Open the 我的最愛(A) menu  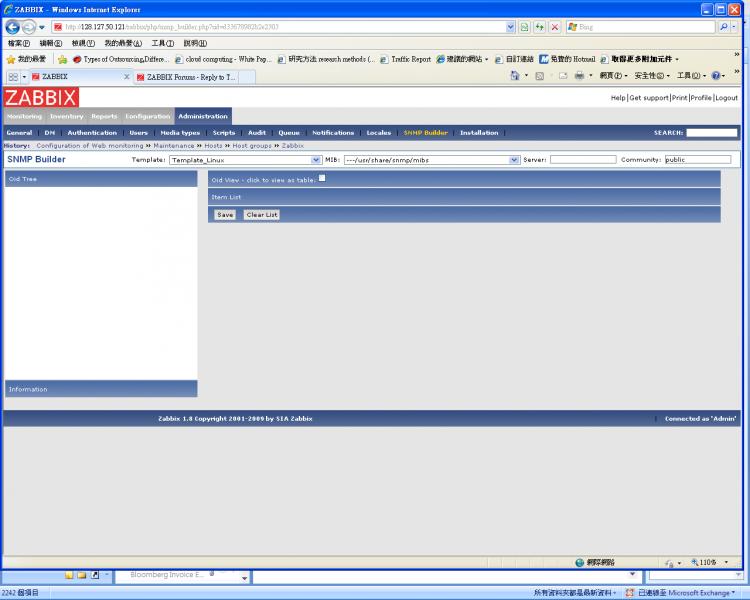123,43
